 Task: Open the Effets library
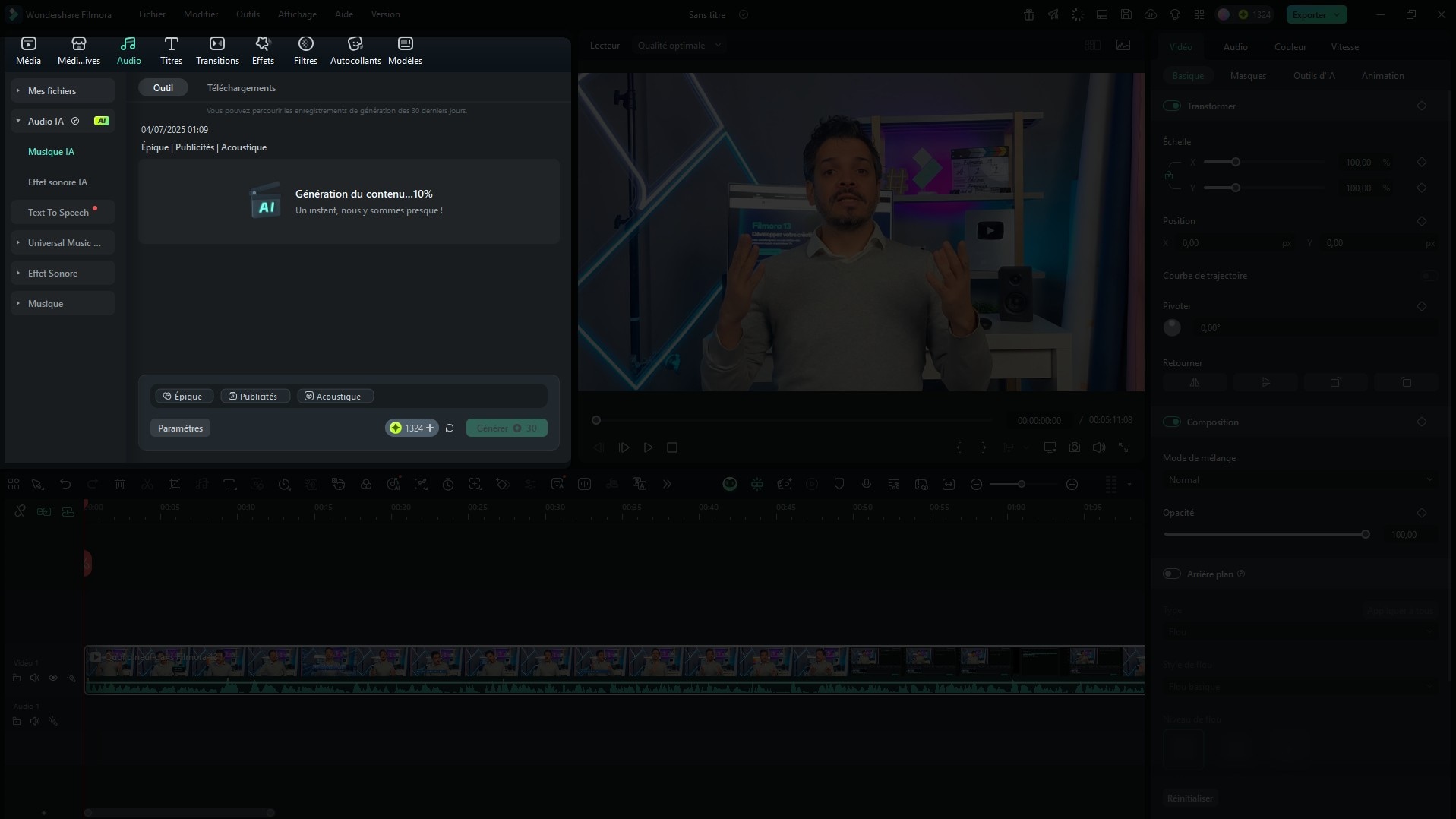pos(263,50)
